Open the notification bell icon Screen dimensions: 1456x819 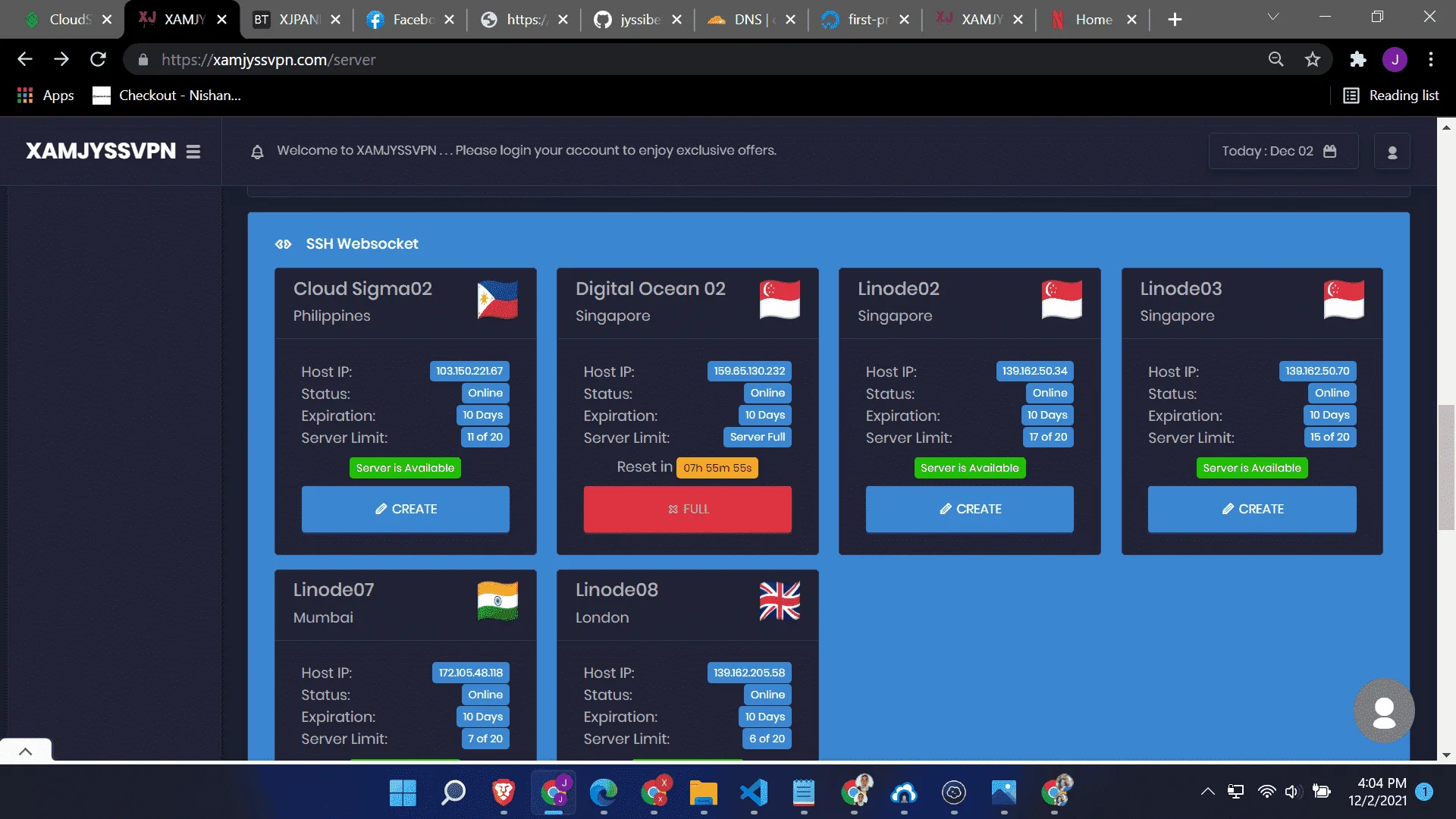click(257, 152)
